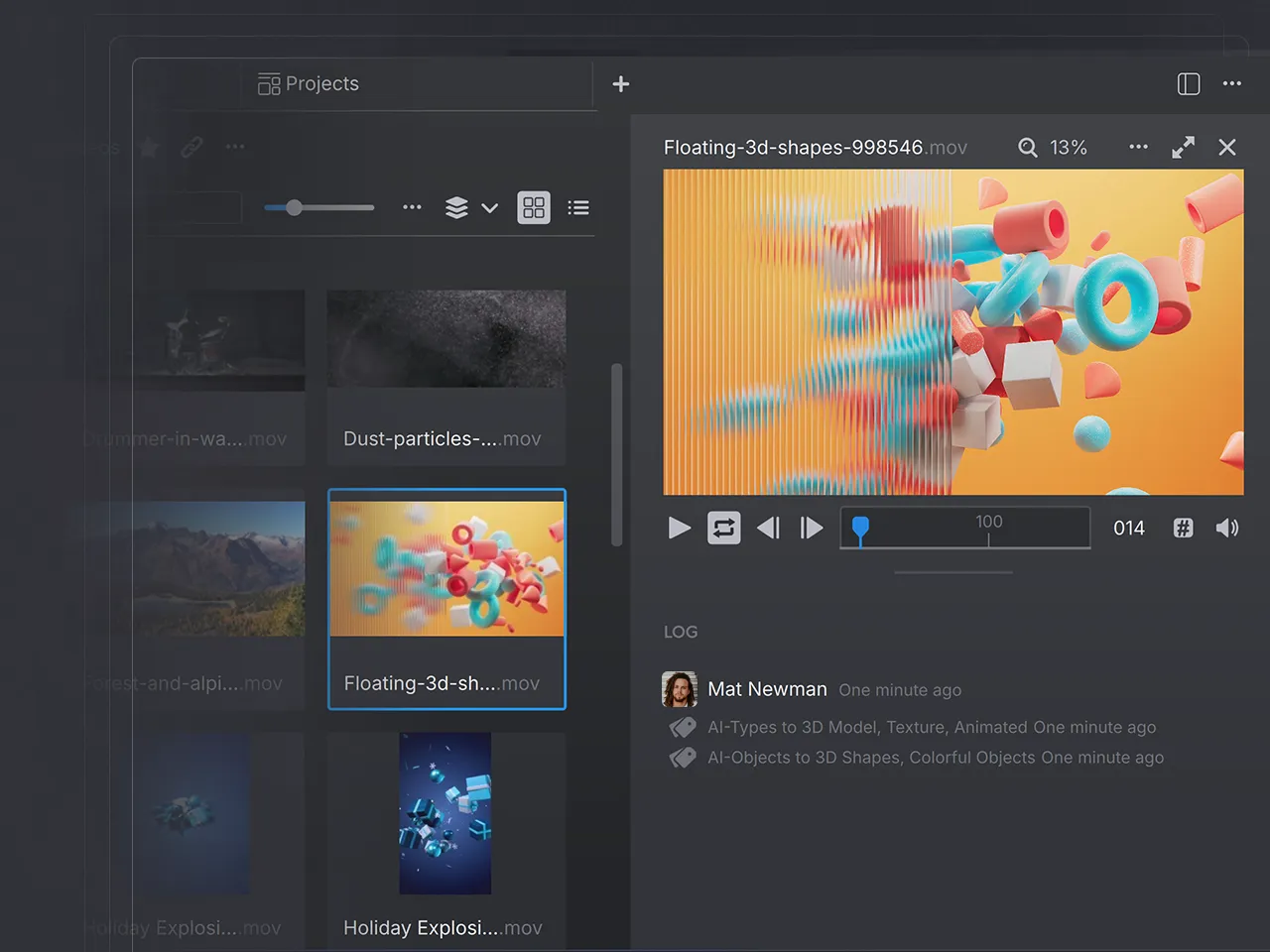Open the top-right window more options menu
The width and height of the screenshot is (1270, 952).
(x=1232, y=84)
